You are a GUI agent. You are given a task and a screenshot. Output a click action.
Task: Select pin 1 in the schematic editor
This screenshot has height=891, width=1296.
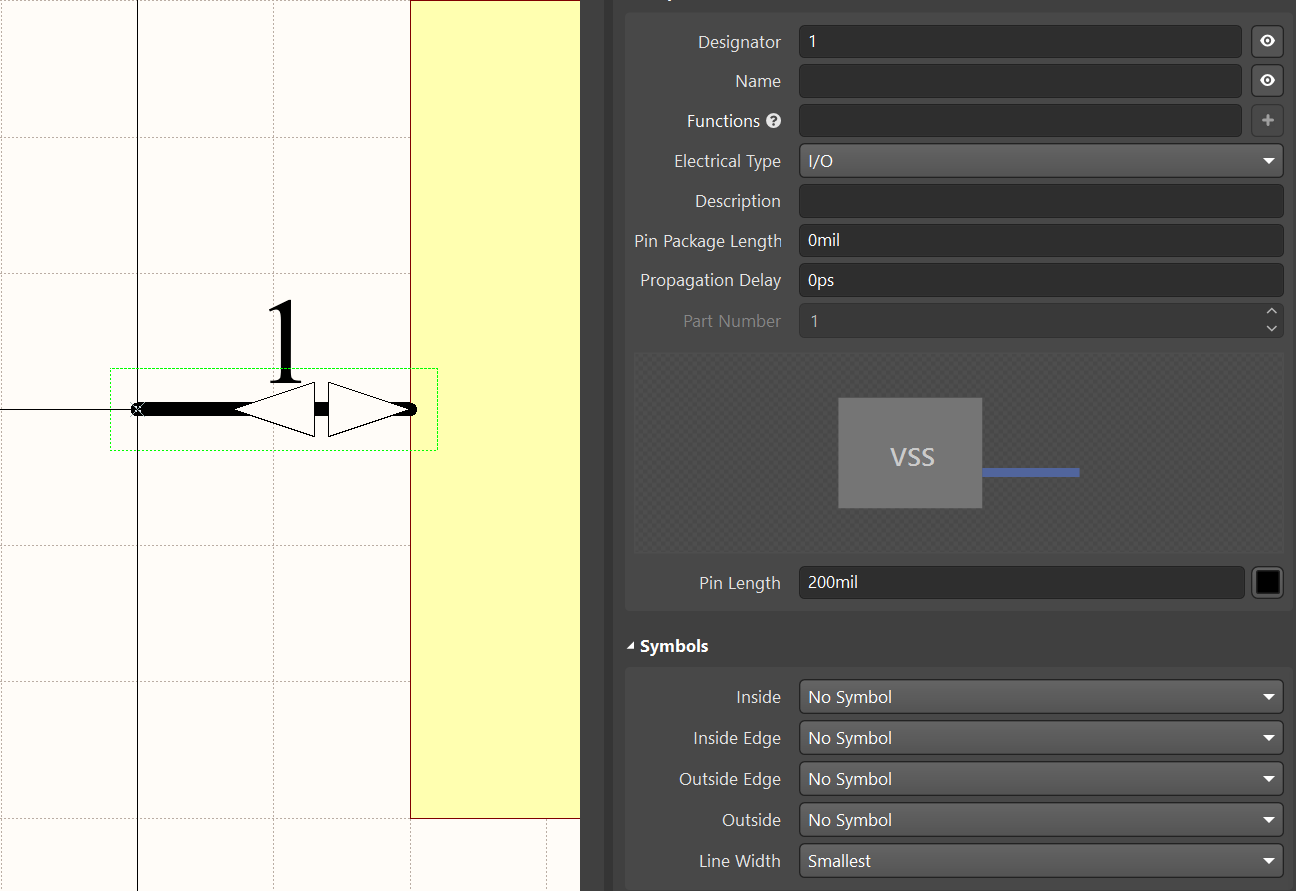coord(273,408)
